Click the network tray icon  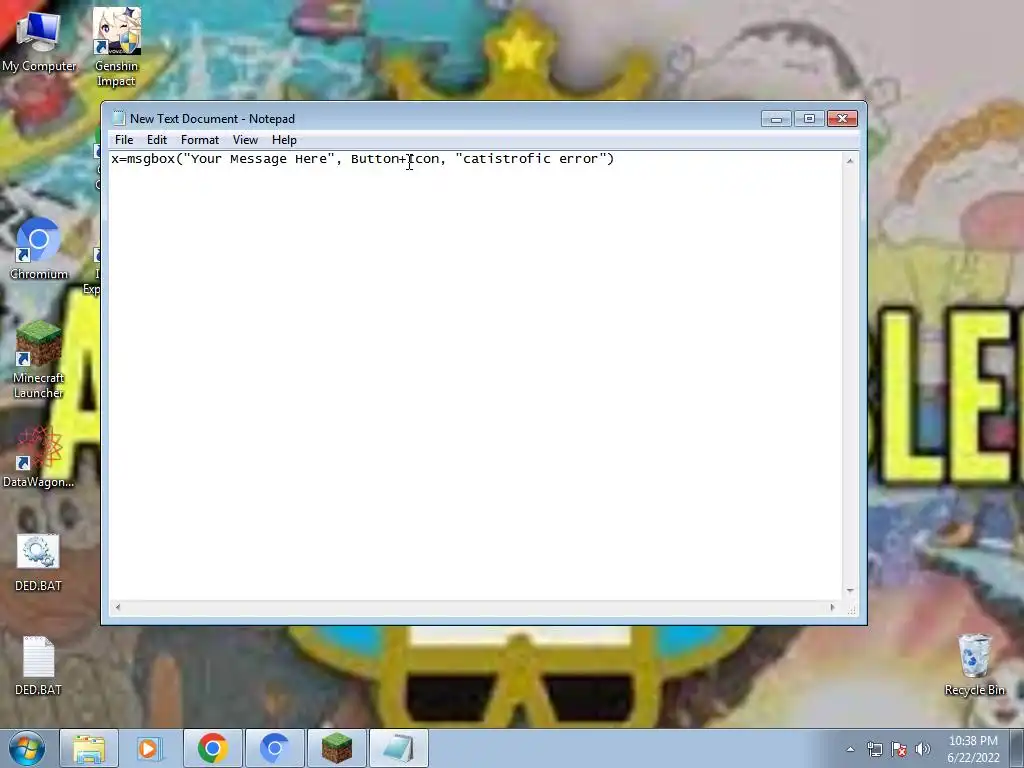pos(874,749)
